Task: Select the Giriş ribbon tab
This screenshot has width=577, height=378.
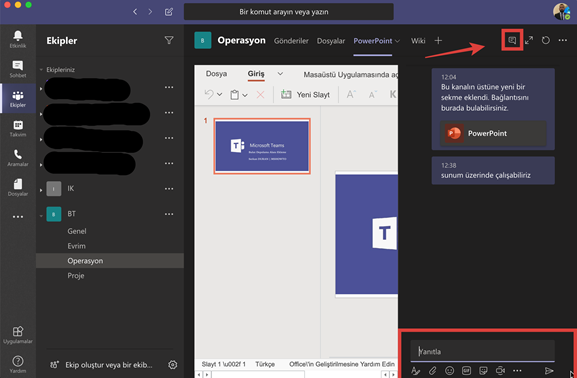Action: (x=256, y=74)
